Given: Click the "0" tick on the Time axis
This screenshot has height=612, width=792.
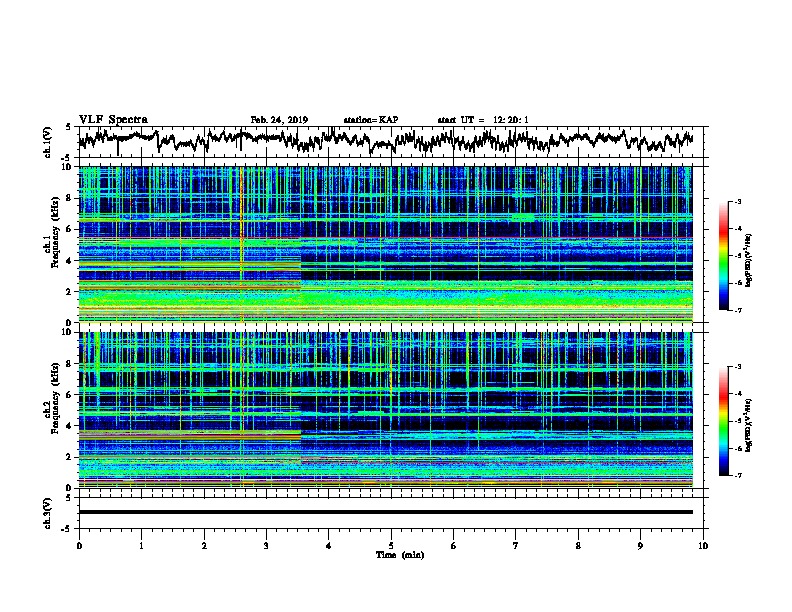Looking at the screenshot, I should [79, 546].
